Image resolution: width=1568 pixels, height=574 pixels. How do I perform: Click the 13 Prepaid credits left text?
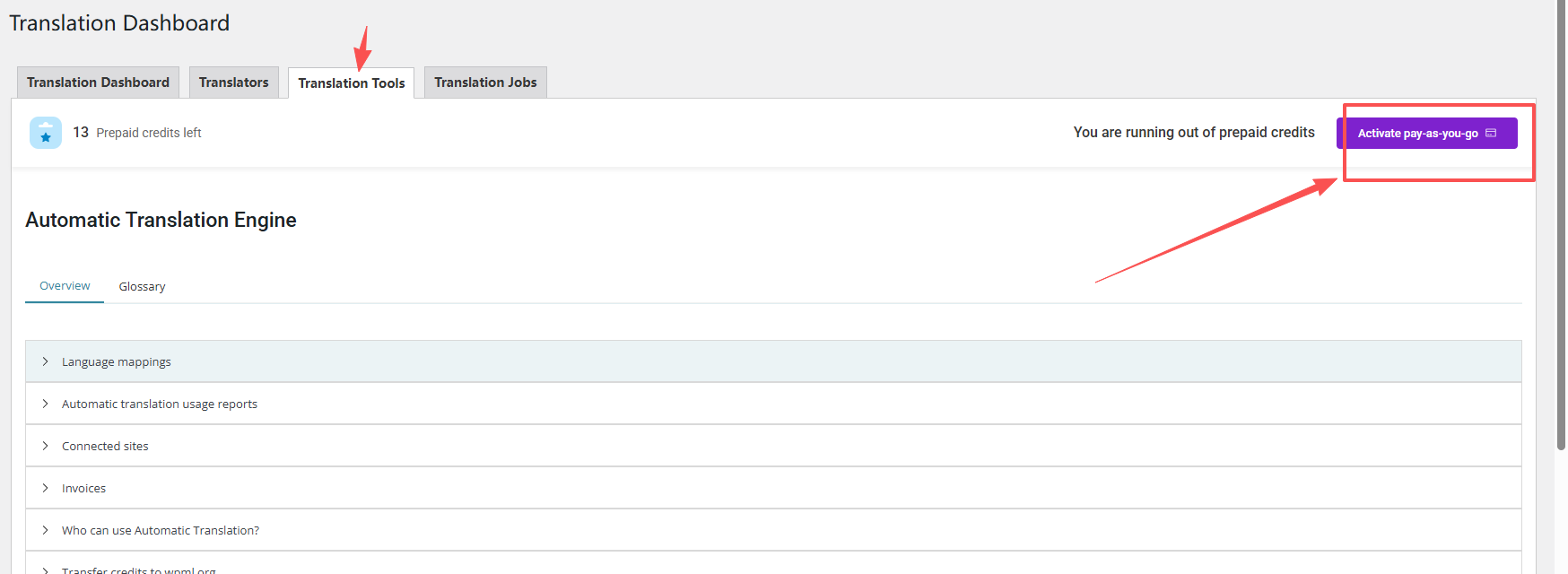(137, 133)
